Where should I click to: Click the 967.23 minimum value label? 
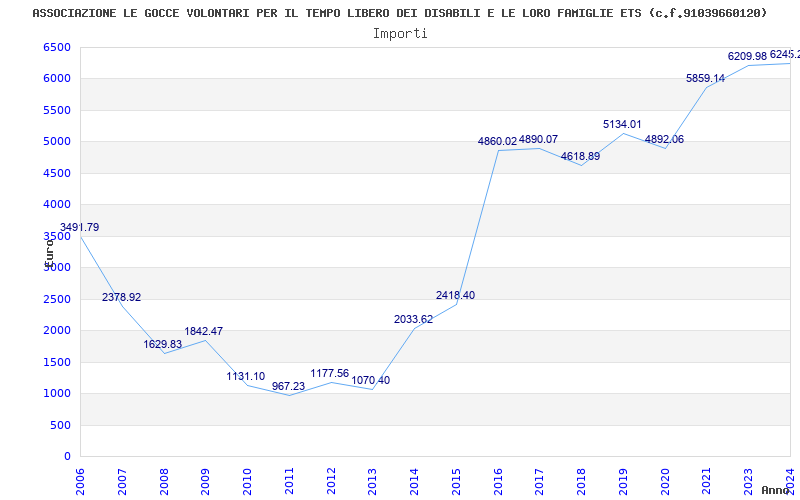(288, 387)
